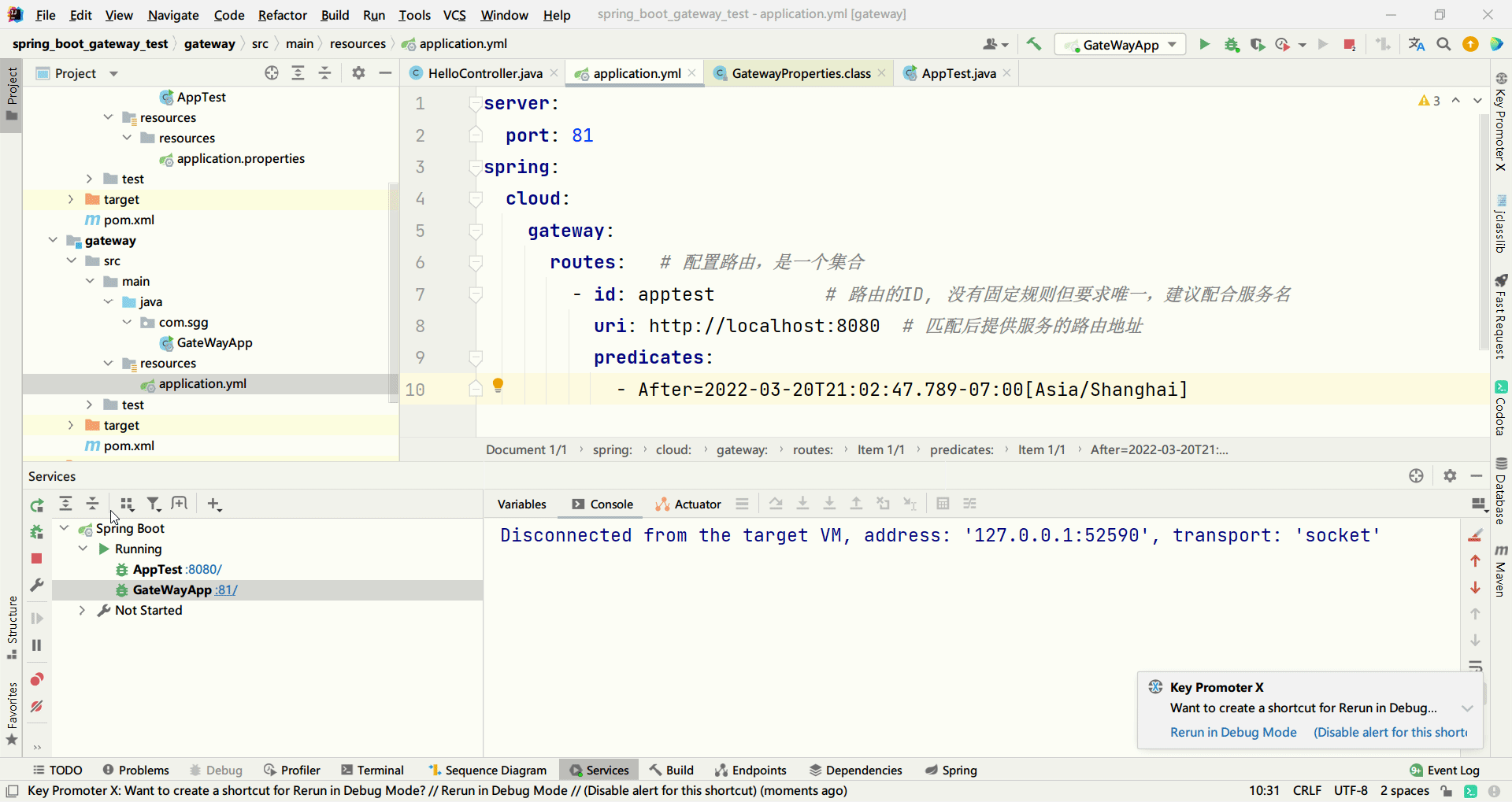The image size is (1512, 802).
Task: Expand the target folder under gateway
Action: coord(71,425)
